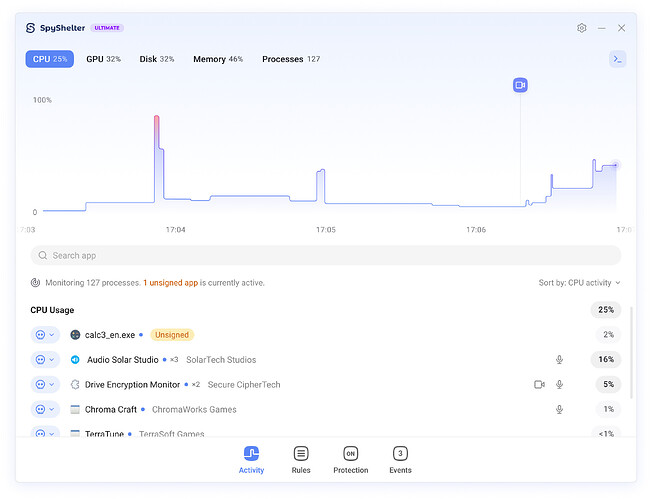Click microphone icon for Drive Encryption Monitor

pyautogui.click(x=559, y=385)
